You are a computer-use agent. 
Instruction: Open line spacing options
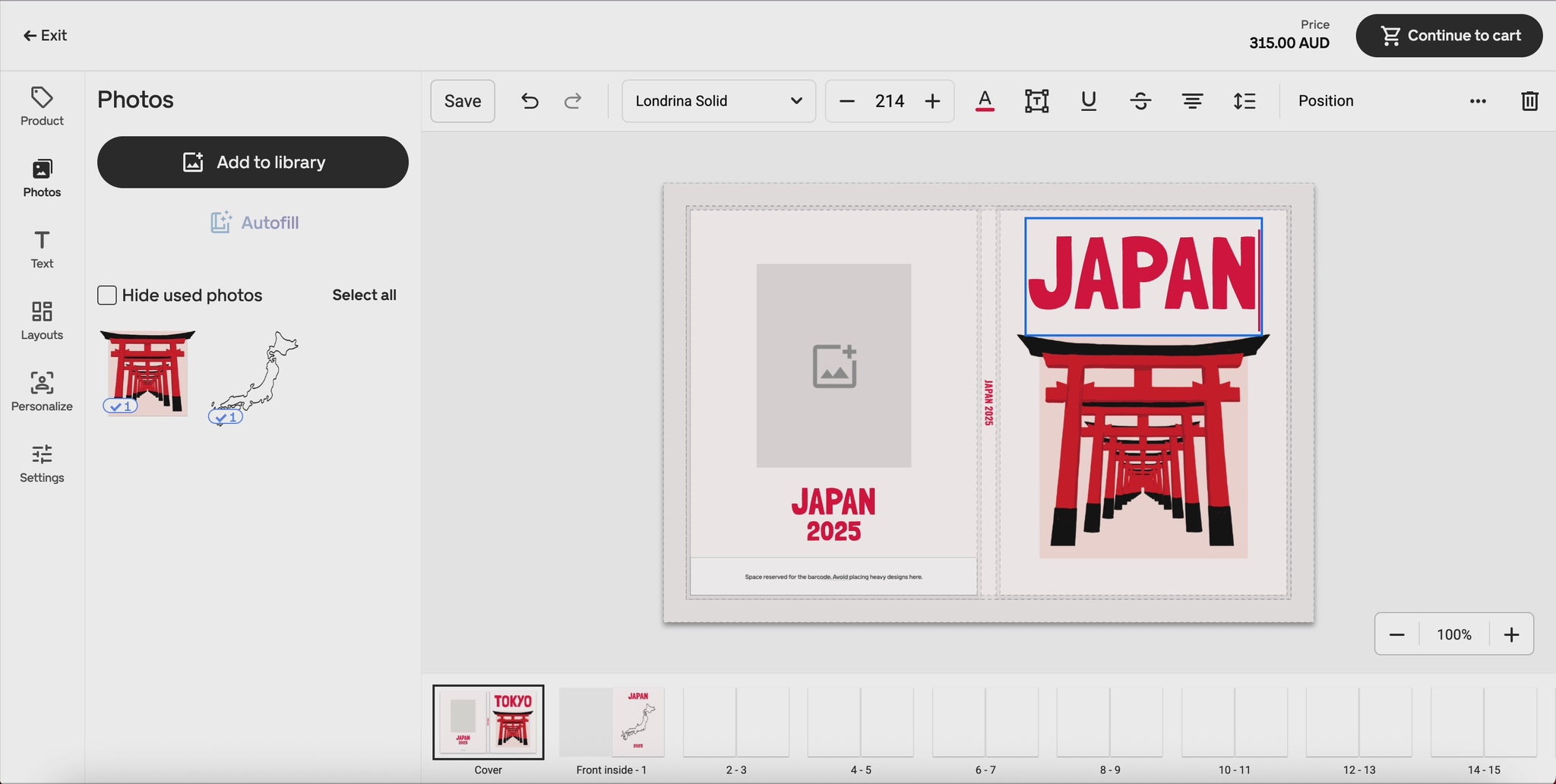(1244, 101)
